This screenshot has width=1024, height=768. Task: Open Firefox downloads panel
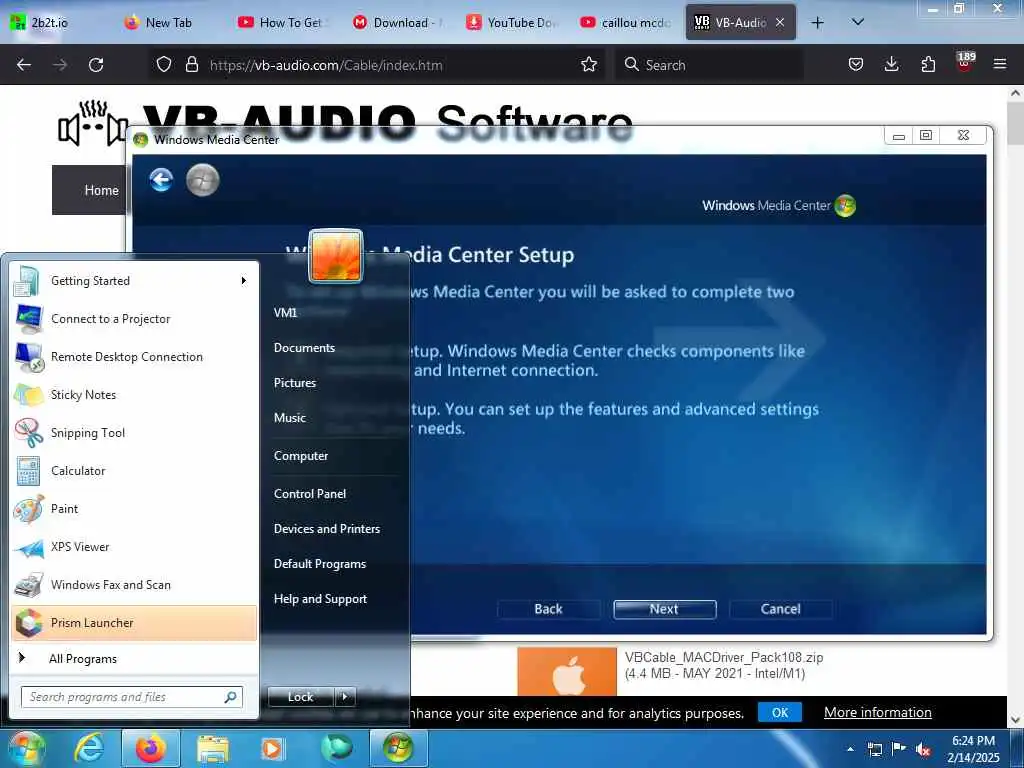891,64
